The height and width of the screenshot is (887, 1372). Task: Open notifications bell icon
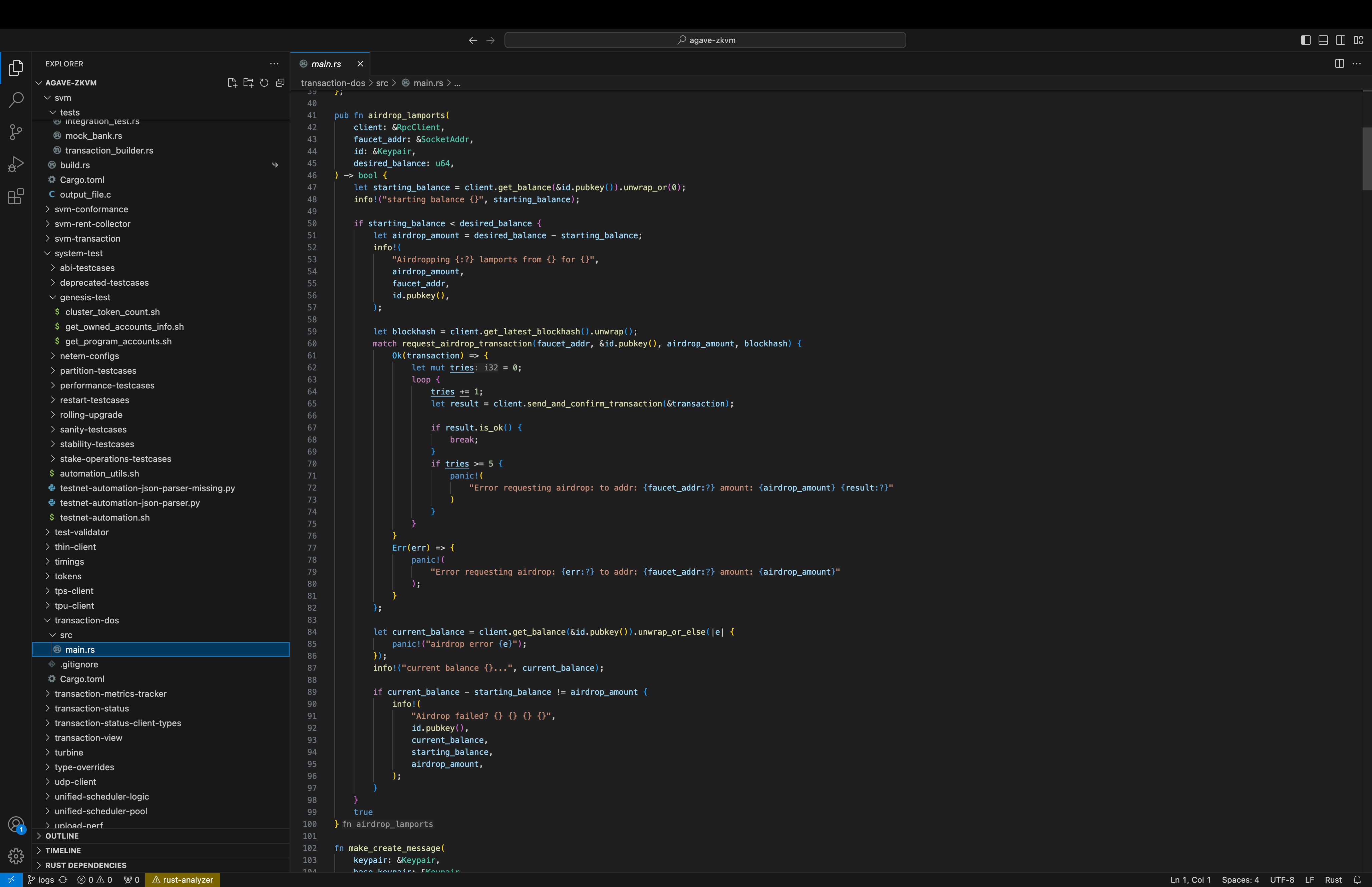pos(1357,880)
